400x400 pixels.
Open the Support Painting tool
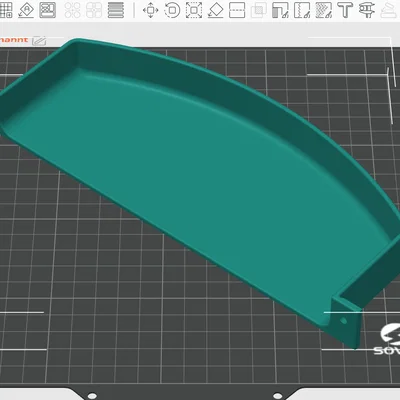point(280,10)
